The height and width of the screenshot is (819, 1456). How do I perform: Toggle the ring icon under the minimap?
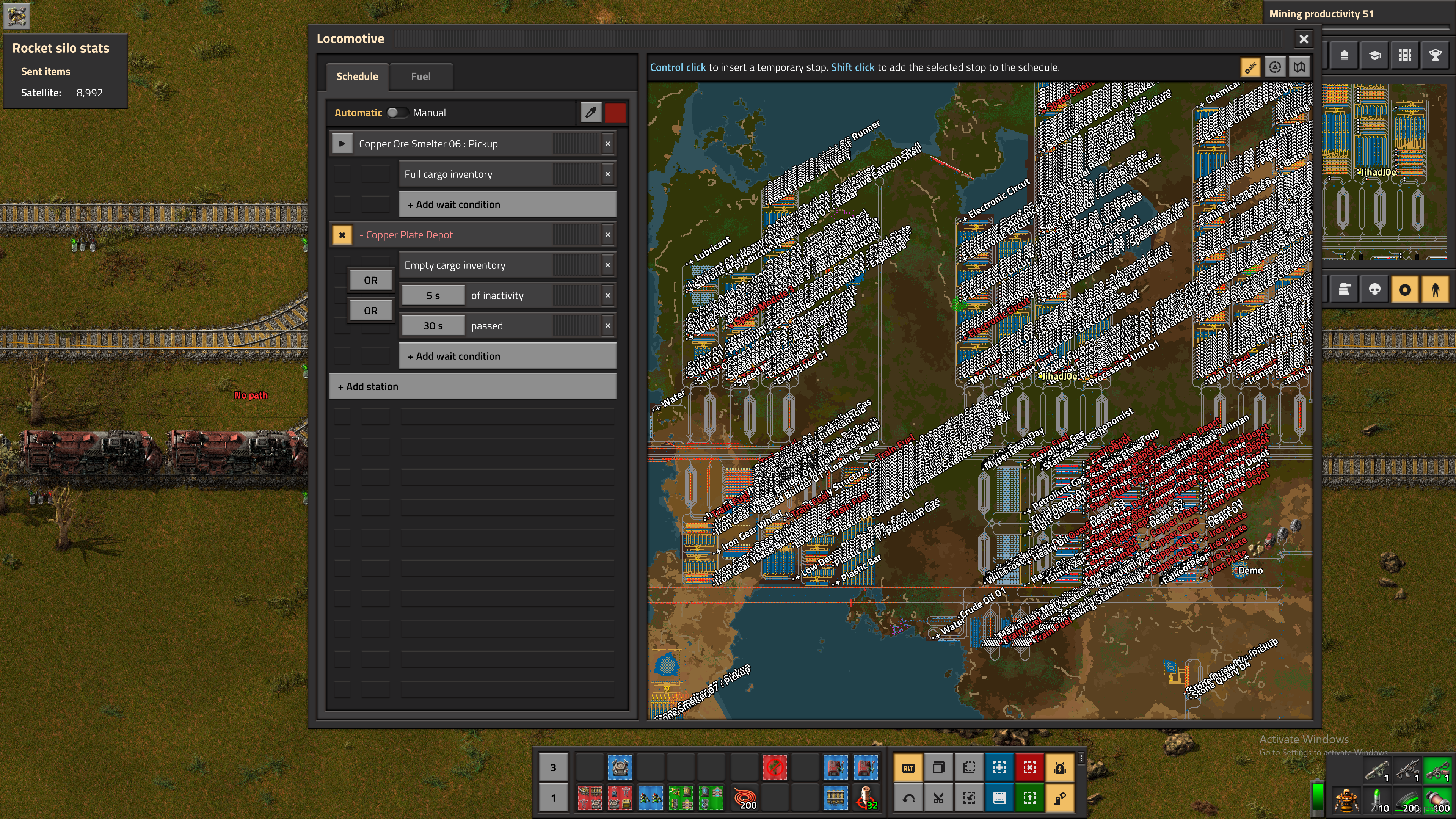point(1405,289)
